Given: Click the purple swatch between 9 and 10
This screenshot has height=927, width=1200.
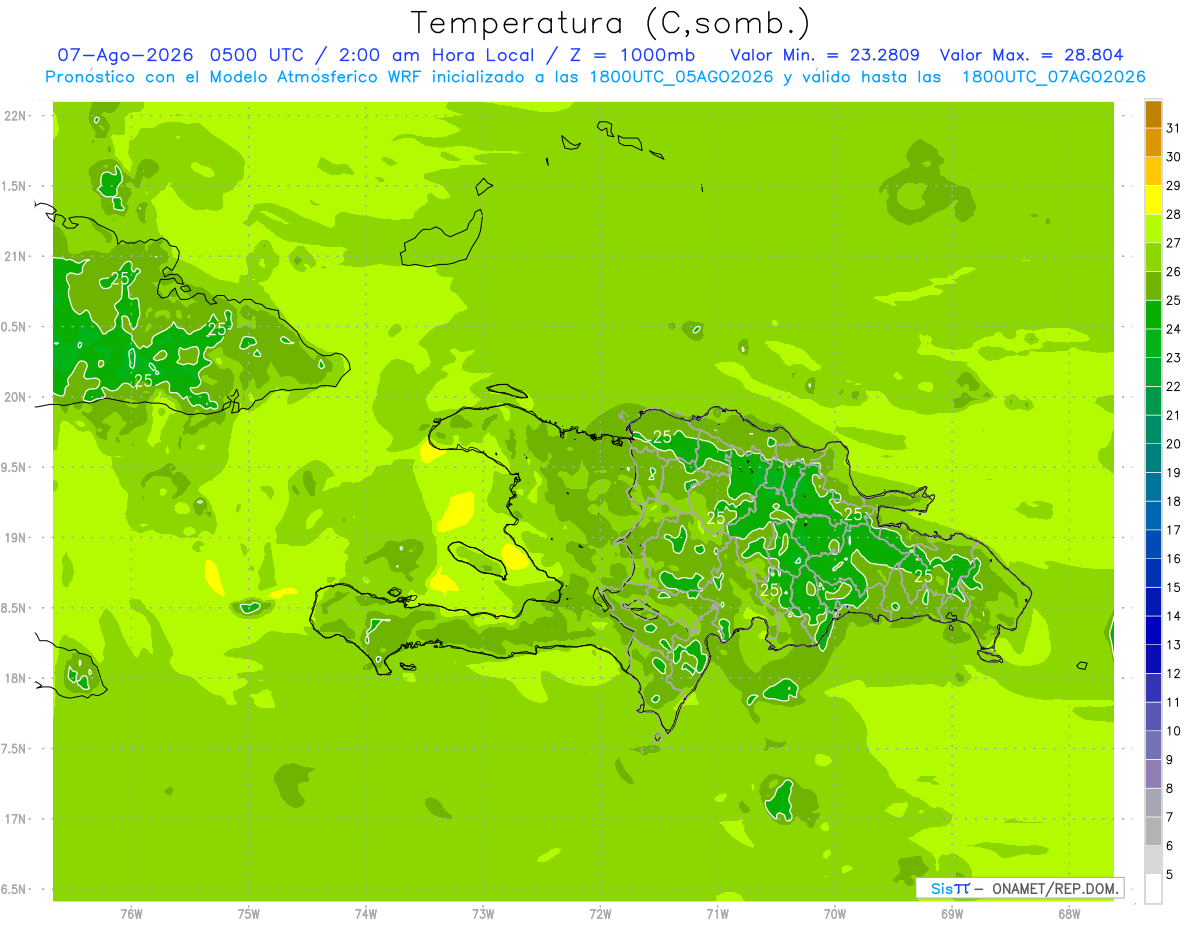Looking at the screenshot, I should click(x=1153, y=745).
